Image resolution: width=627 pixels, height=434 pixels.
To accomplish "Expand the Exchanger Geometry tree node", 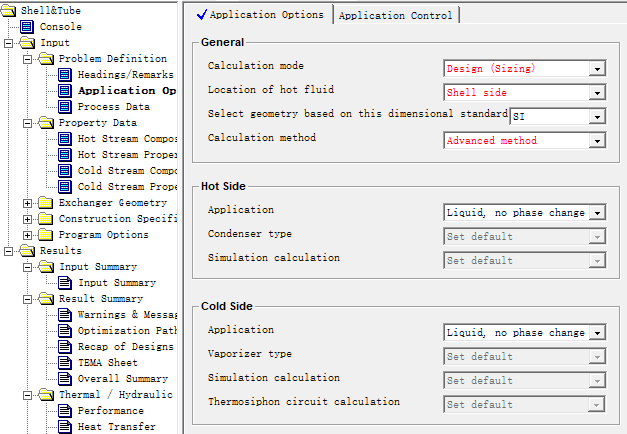I will (x=27, y=203).
